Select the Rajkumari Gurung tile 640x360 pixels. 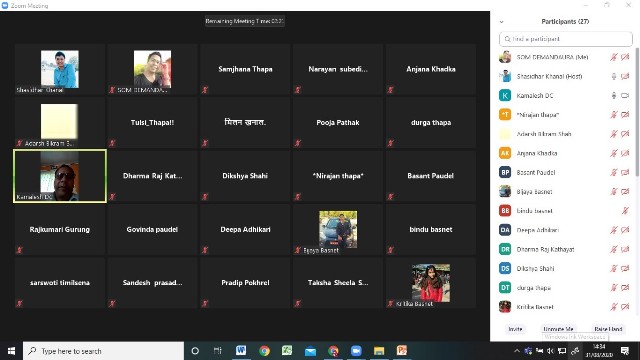[x=60, y=229]
